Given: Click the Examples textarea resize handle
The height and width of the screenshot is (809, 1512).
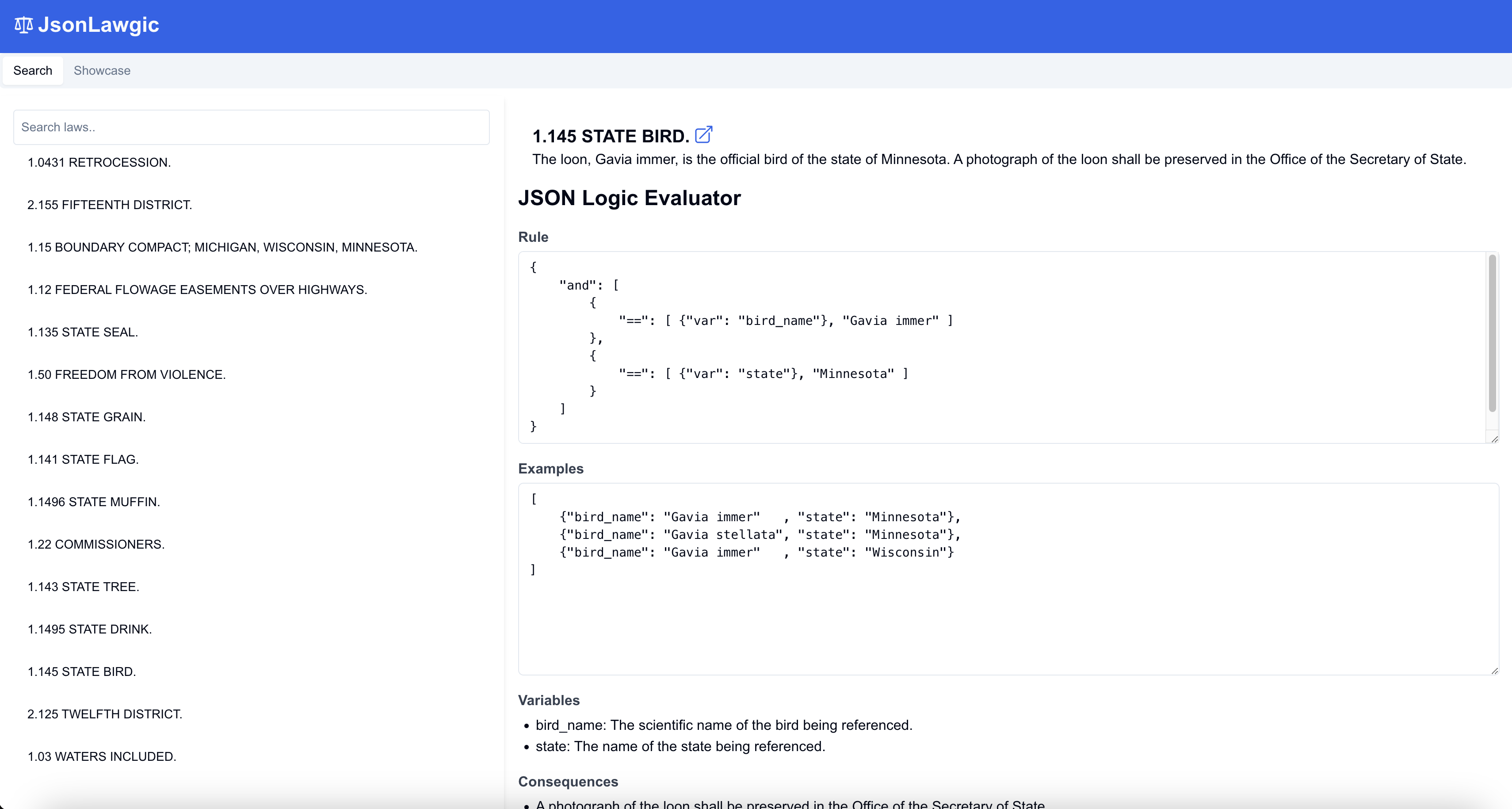Looking at the screenshot, I should click(x=1494, y=671).
